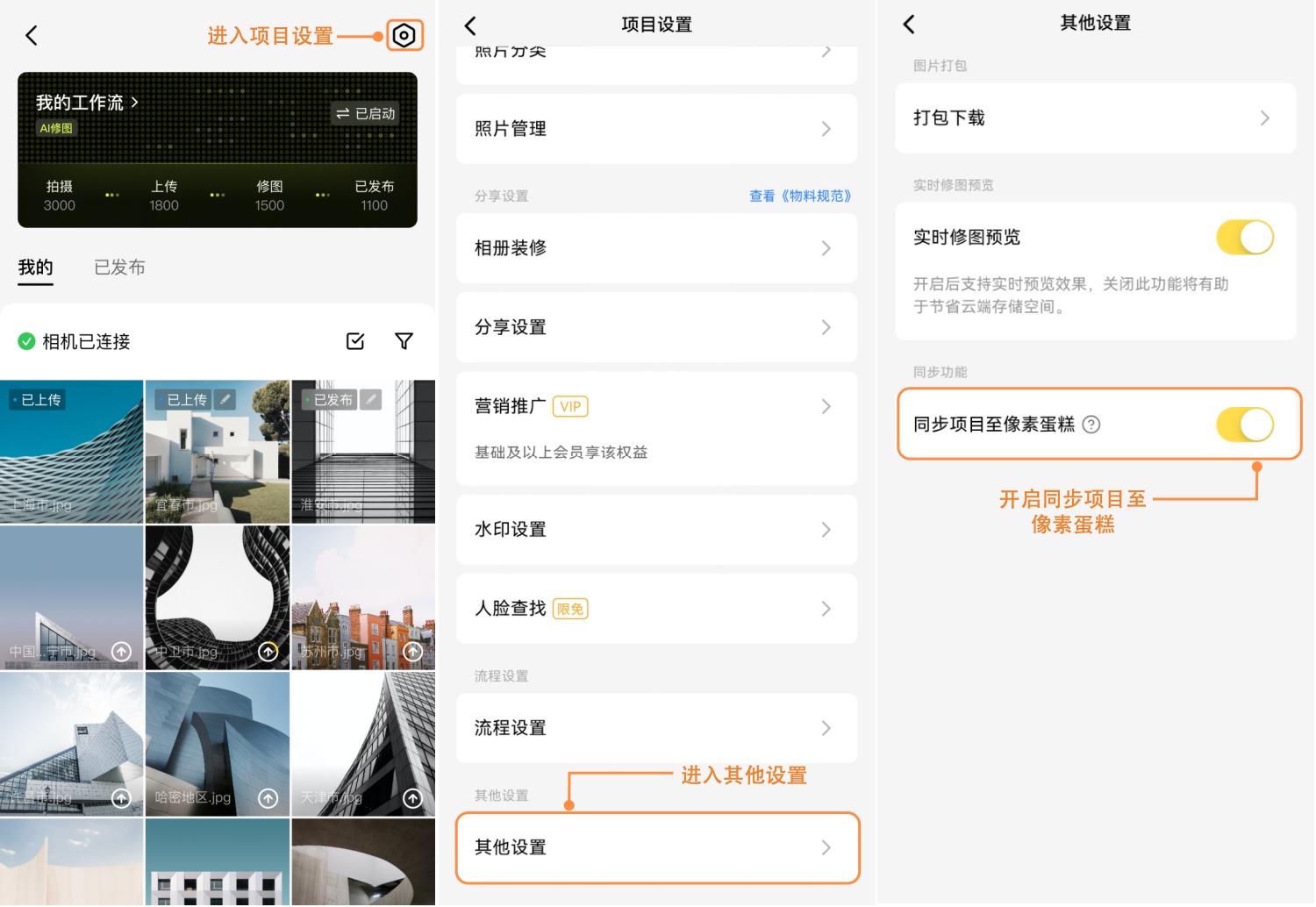Viewport: 1316px width, 907px height.
Task: Open 查看《物料规范》 link
Action: click(x=799, y=196)
